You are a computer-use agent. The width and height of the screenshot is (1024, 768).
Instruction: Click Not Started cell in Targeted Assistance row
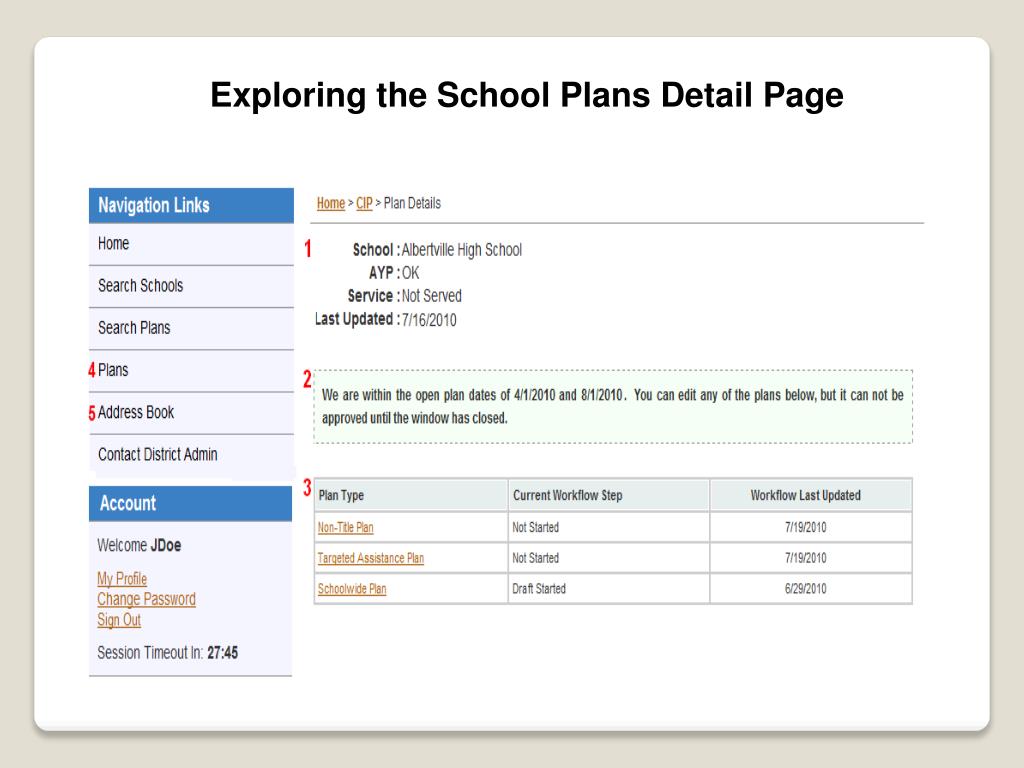point(609,558)
